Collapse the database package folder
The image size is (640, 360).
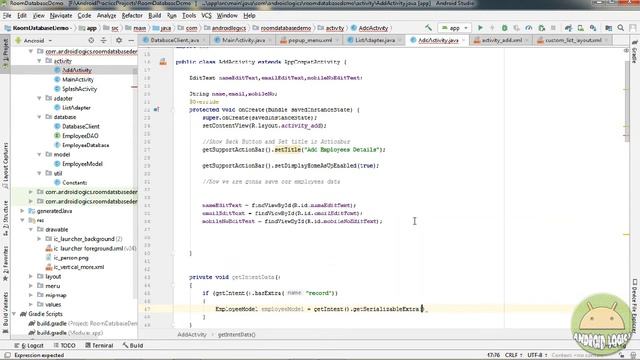[x=39, y=117]
